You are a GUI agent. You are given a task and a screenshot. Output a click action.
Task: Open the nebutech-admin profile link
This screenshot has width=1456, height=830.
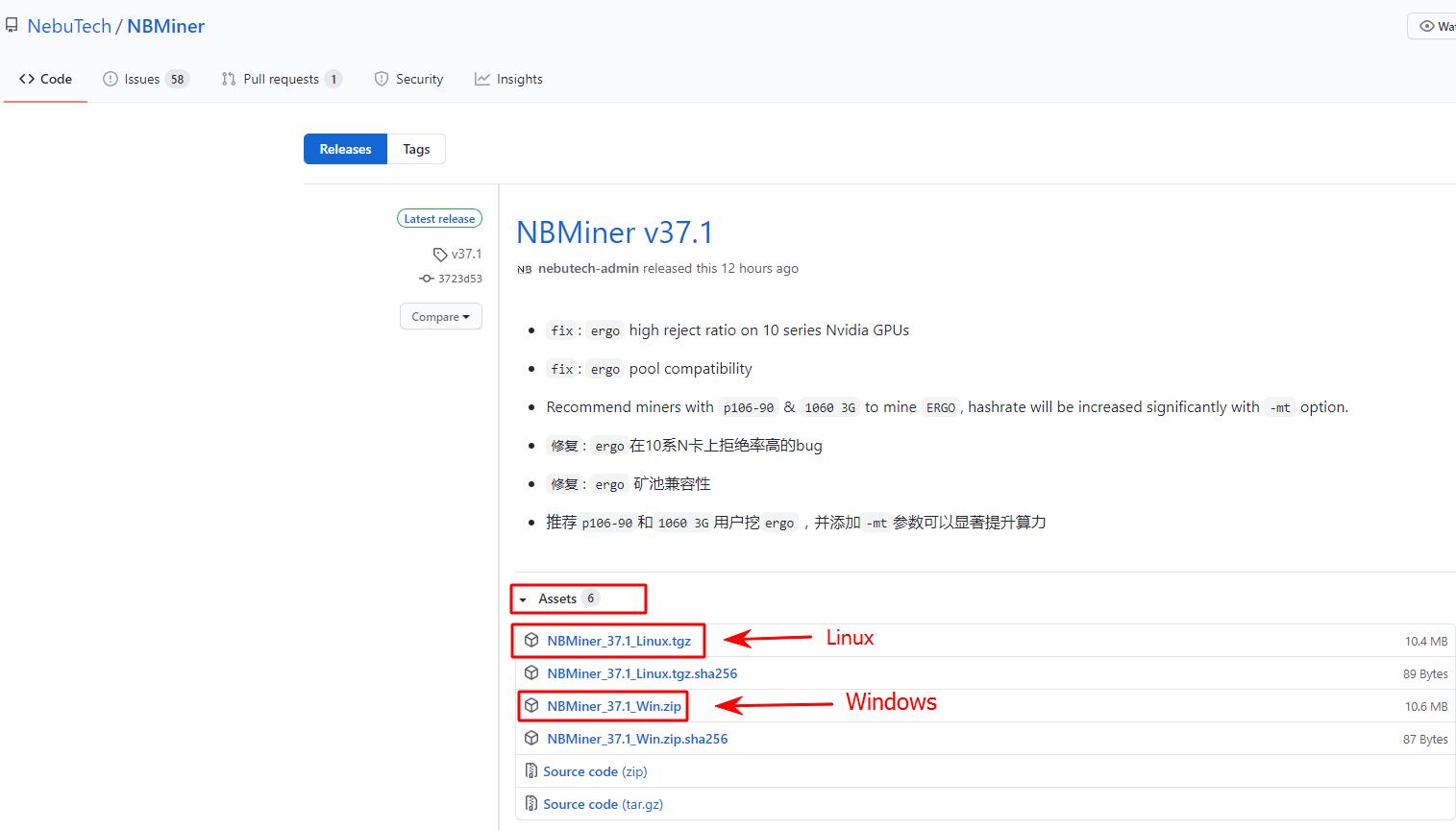click(588, 268)
